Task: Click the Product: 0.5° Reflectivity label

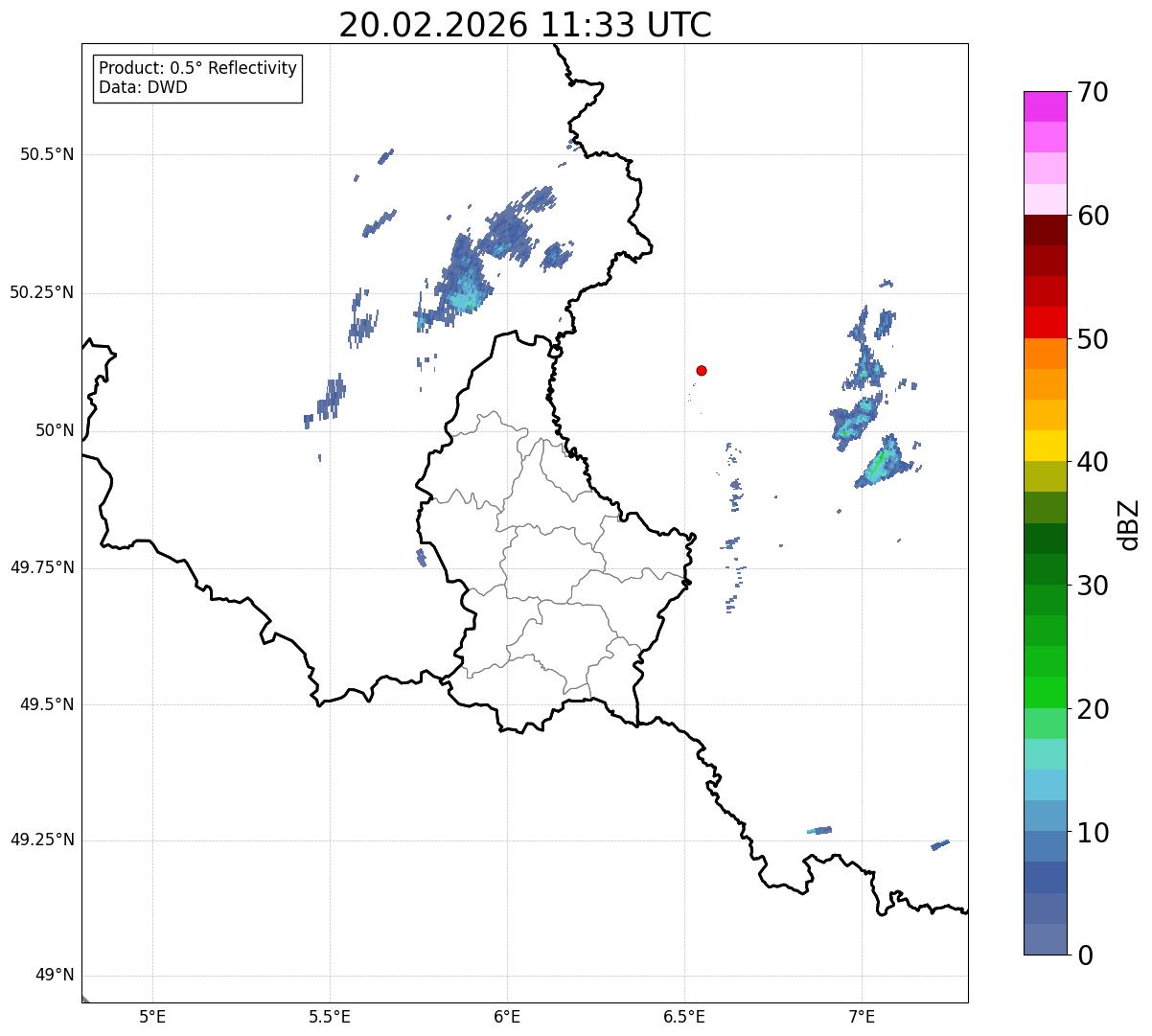Action: point(197,69)
